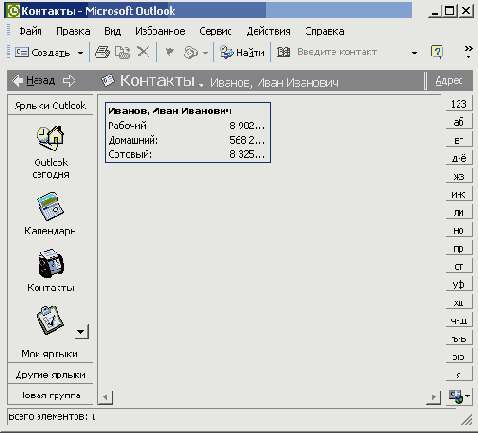This screenshot has width=478, height=433.
Task: Click the Move to Folder toolbar icon
Action: click(x=122, y=52)
